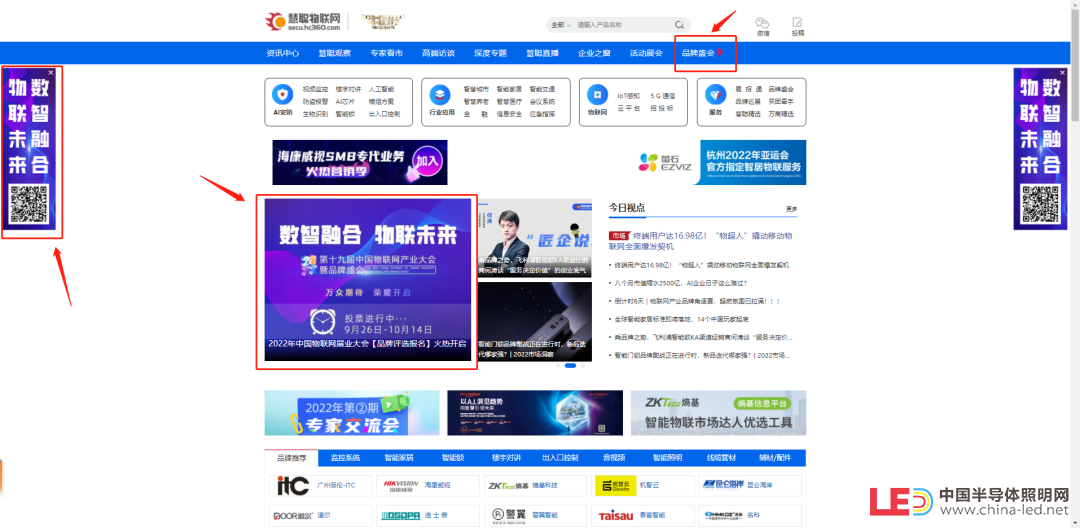Viewport: 1080px width, 528px height.
Task: Click the 慧聪物联网 site logo
Action: click(303, 21)
